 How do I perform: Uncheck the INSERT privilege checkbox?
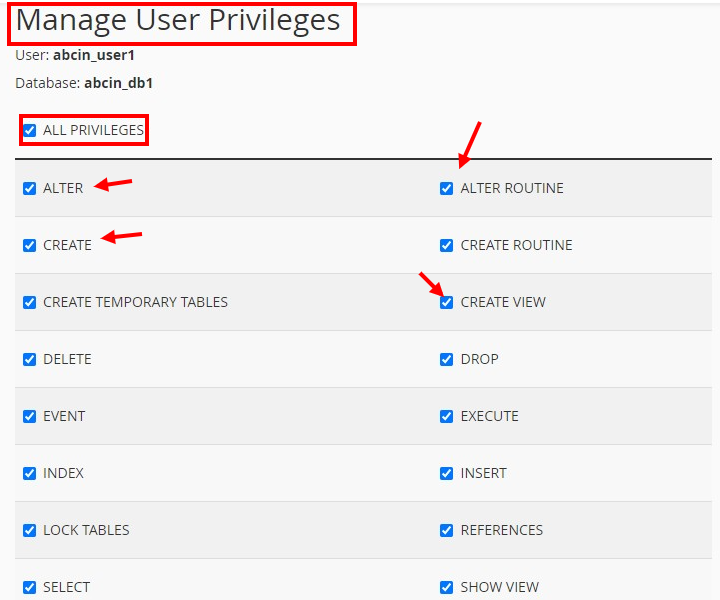447,473
